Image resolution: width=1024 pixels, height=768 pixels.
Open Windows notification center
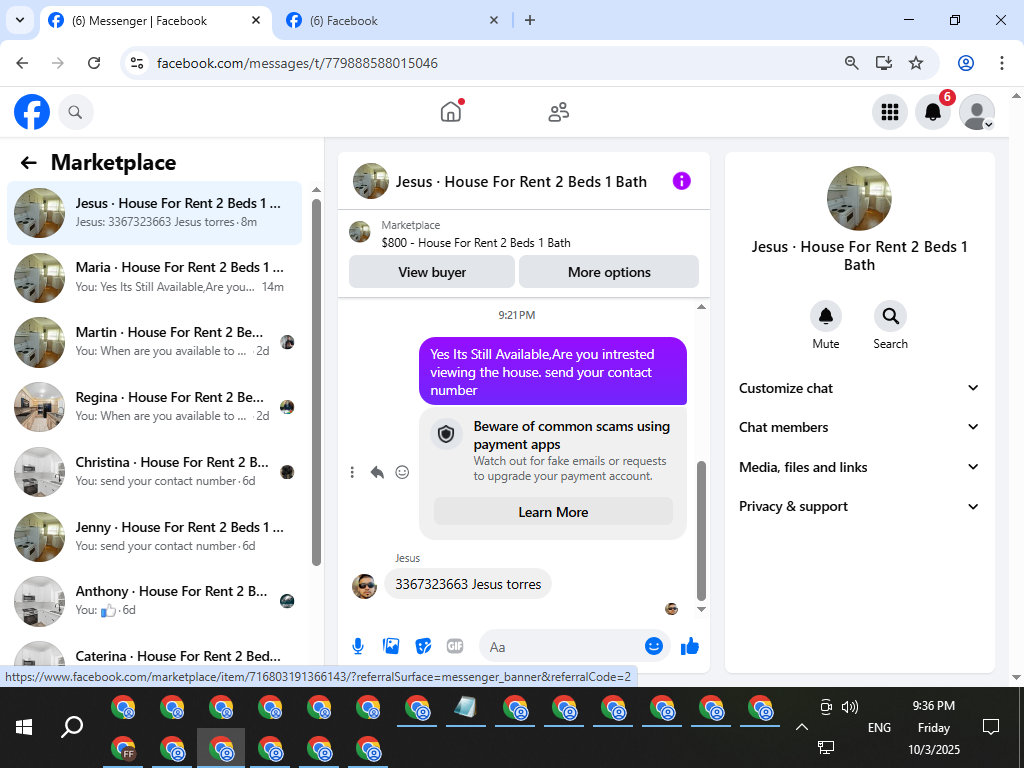click(x=991, y=727)
